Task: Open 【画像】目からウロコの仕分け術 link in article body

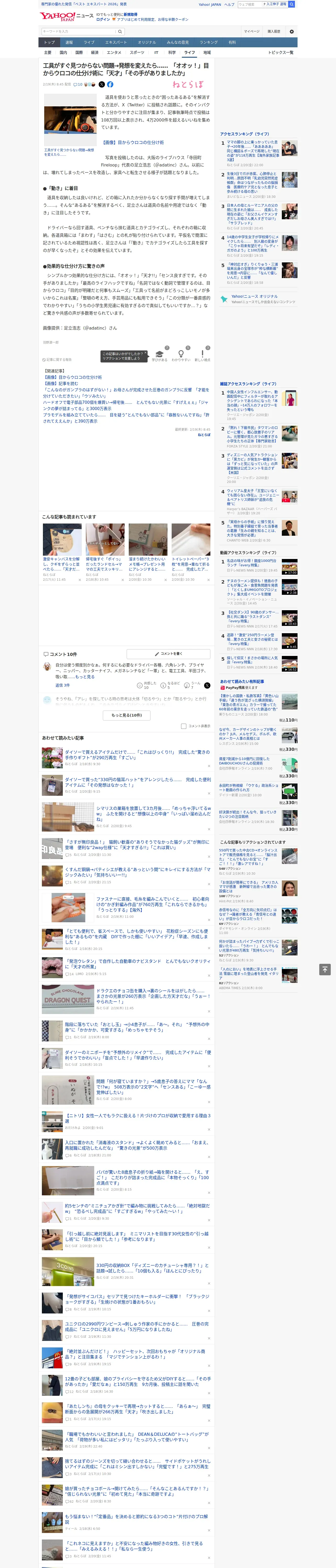Action: tap(132, 142)
